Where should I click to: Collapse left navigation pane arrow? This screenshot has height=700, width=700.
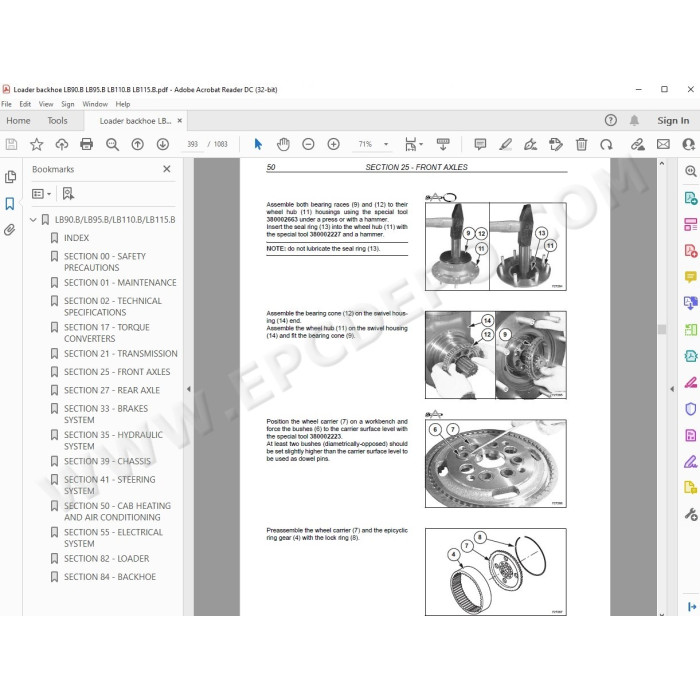click(x=189, y=389)
